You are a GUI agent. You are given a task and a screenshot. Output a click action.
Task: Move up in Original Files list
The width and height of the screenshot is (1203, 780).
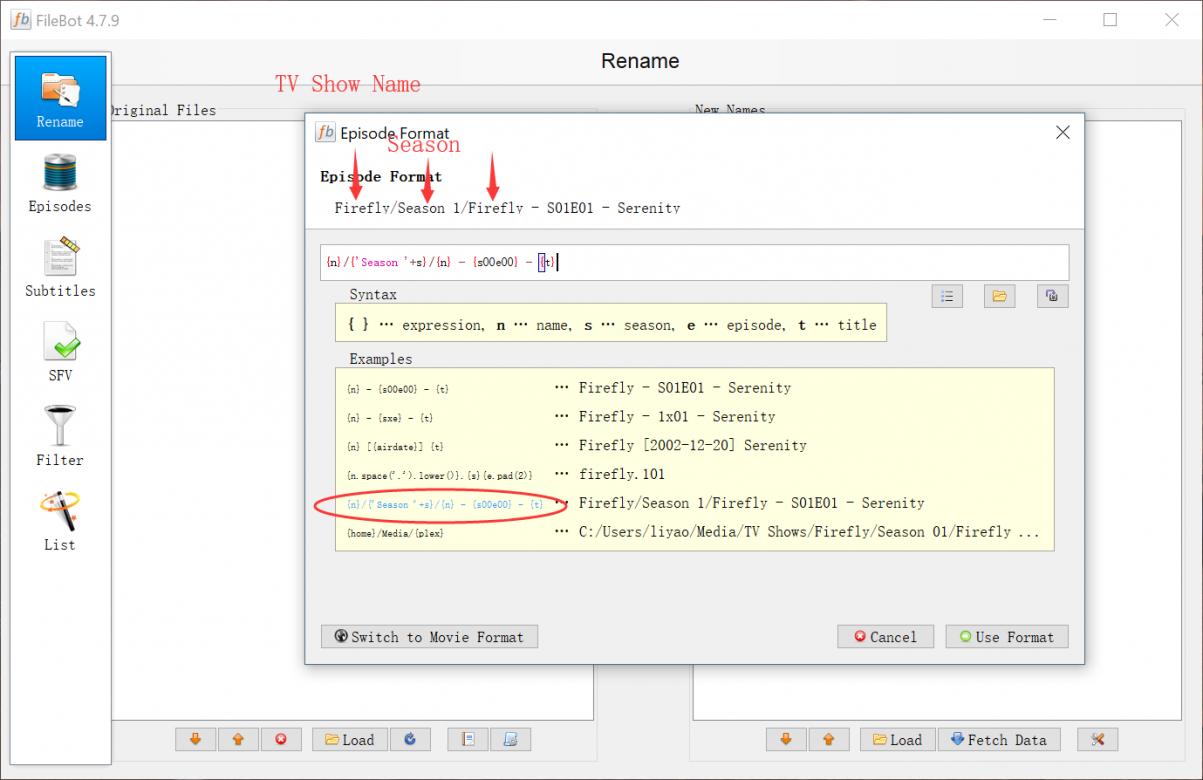pos(238,740)
